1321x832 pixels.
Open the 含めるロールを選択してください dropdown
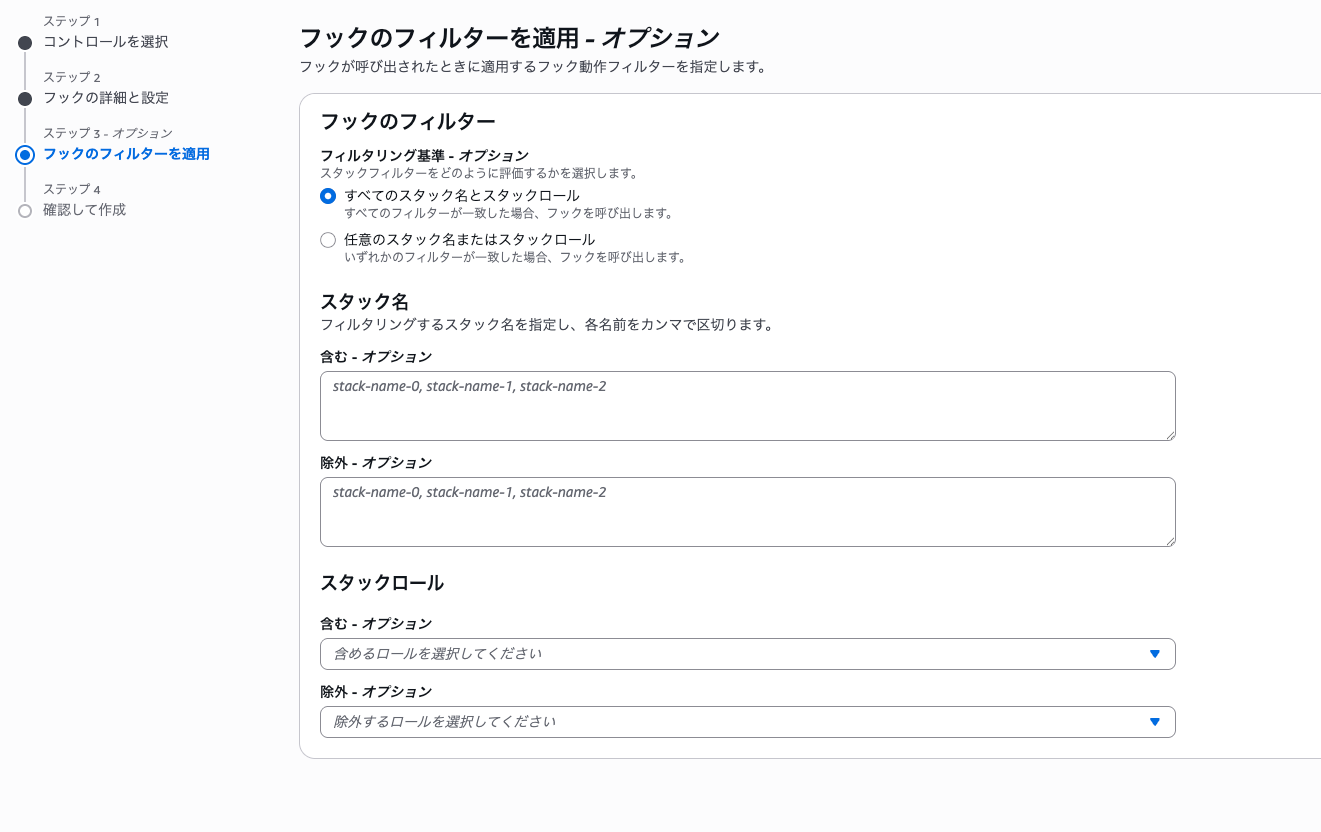pyautogui.click(x=747, y=654)
